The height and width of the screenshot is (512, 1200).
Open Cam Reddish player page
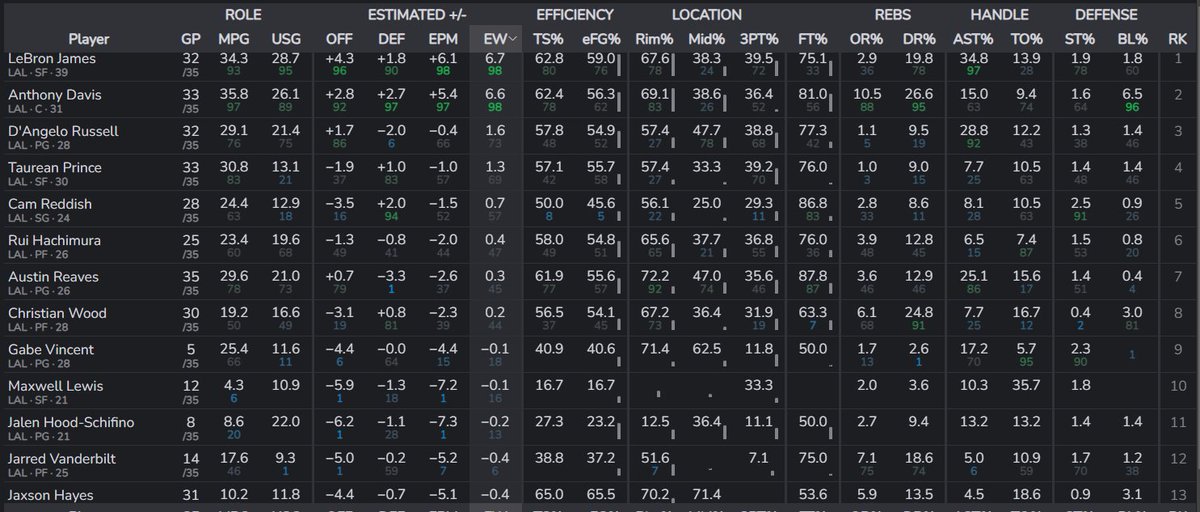49,204
